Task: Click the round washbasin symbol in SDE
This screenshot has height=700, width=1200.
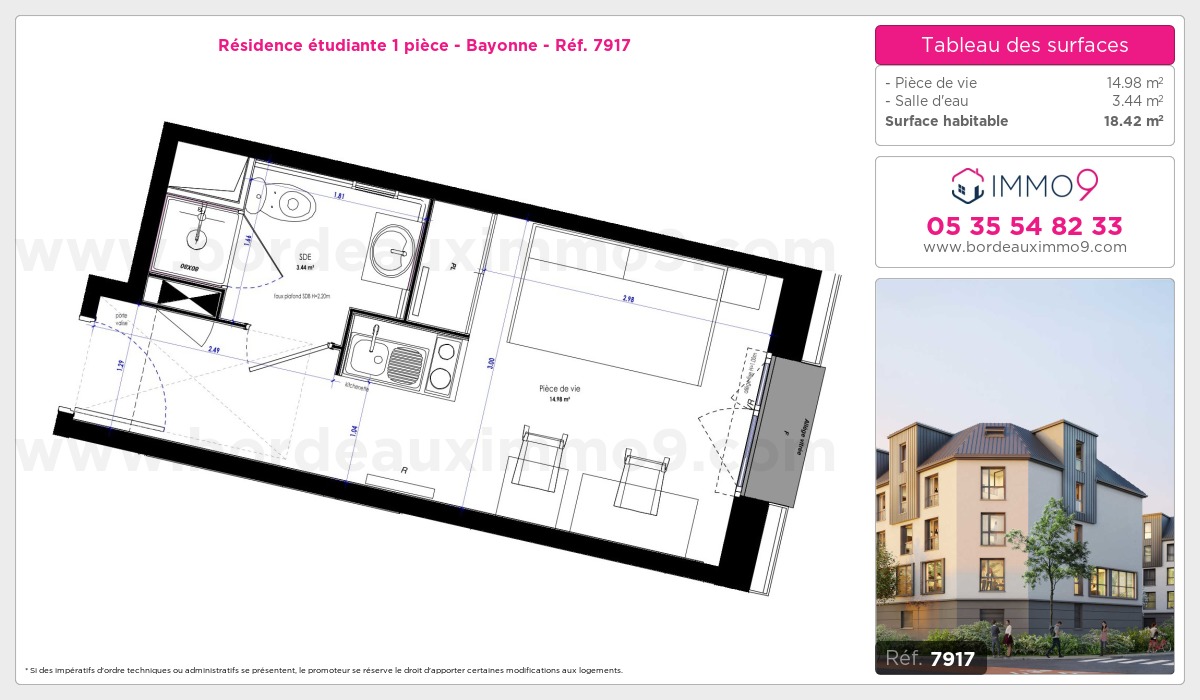Action: click(x=390, y=241)
